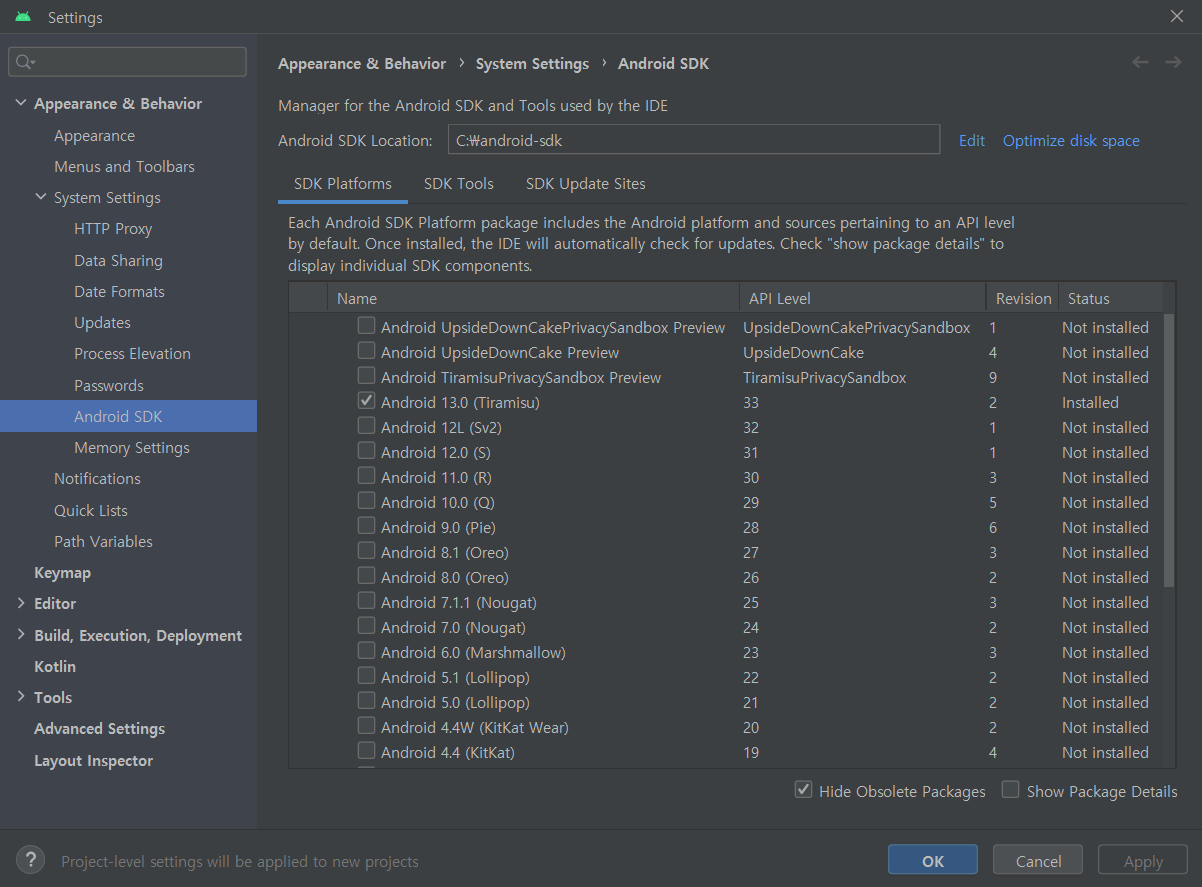This screenshot has height=887, width=1202.
Task: Switch to SDK Update Sites tab
Action: pos(586,184)
